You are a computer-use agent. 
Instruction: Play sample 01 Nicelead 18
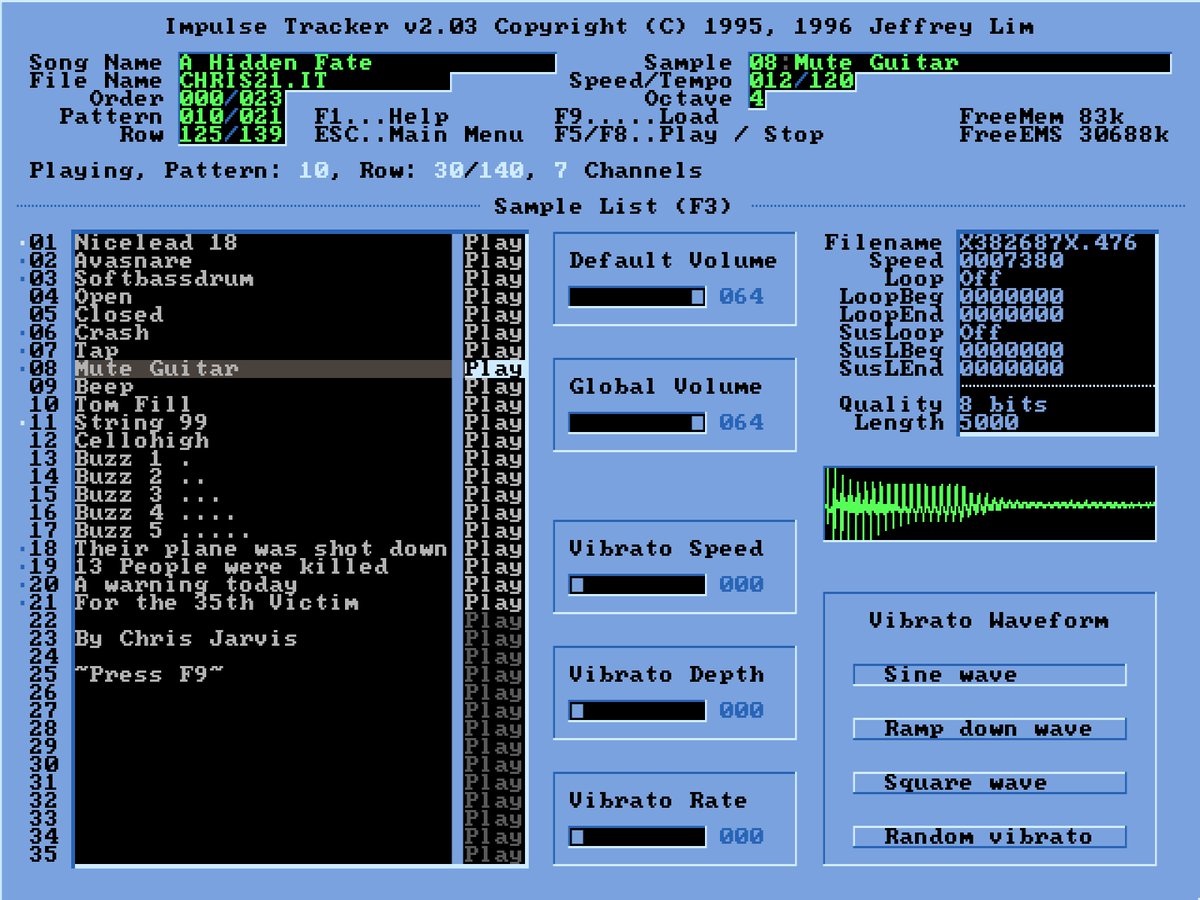(x=493, y=243)
